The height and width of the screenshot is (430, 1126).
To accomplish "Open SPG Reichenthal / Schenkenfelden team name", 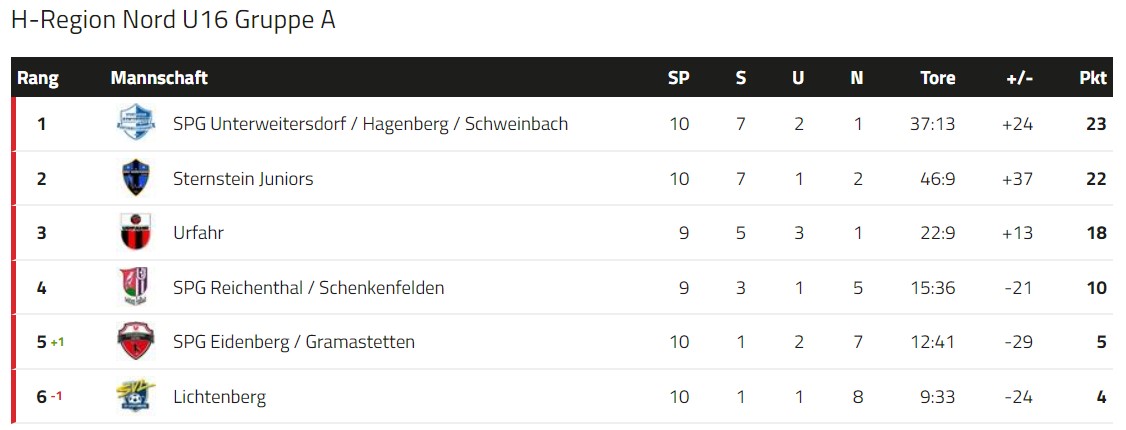I will (x=309, y=288).
